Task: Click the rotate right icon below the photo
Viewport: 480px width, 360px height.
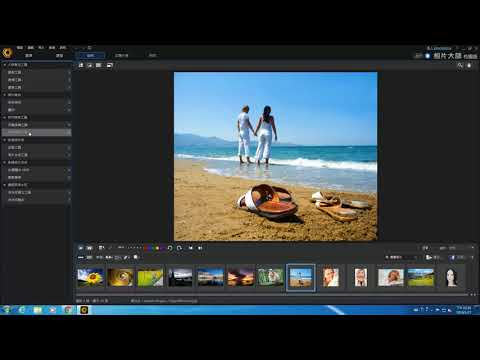Action: 179,248
